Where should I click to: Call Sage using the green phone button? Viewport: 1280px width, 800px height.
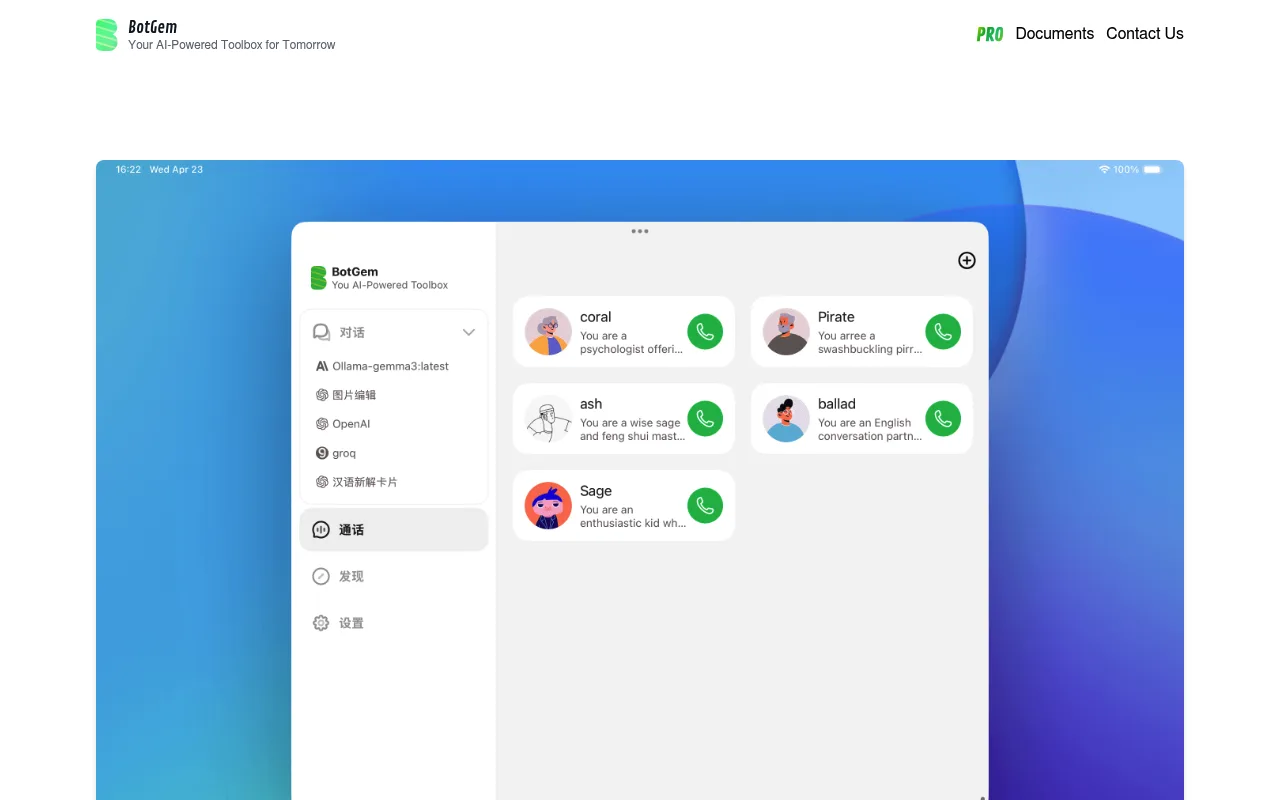click(x=705, y=506)
